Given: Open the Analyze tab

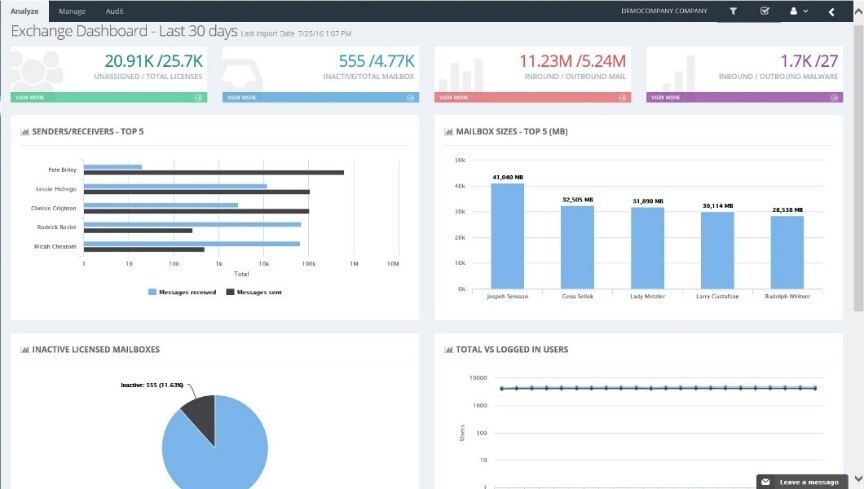Looking at the screenshot, I should 24,11.
